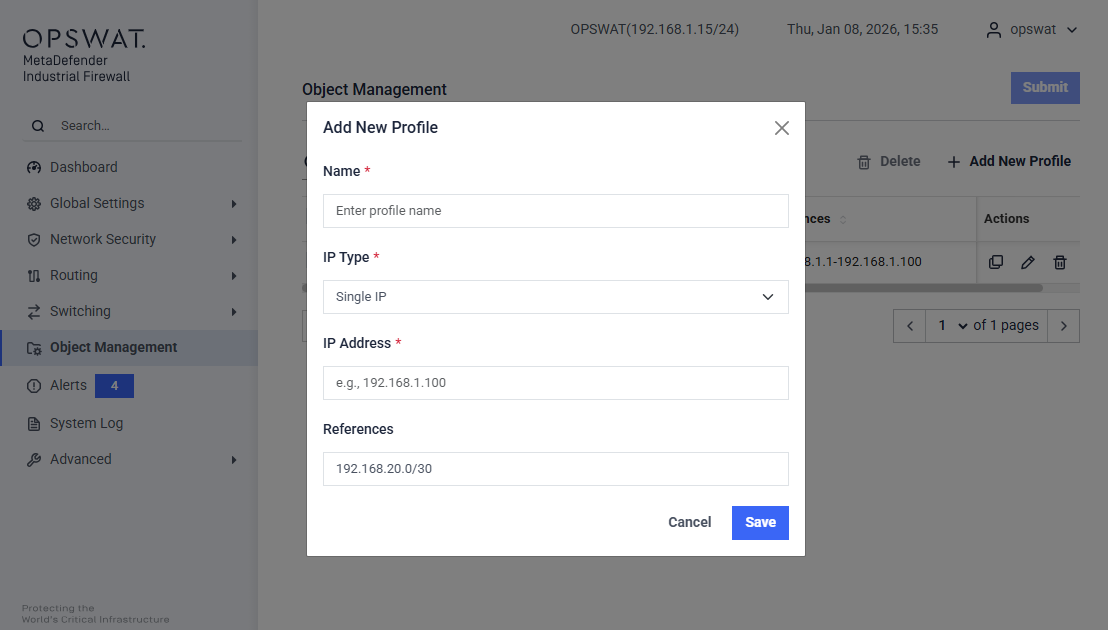Expand the Routing submenu arrow
The image size is (1108, 630).
tap(234, 276)
